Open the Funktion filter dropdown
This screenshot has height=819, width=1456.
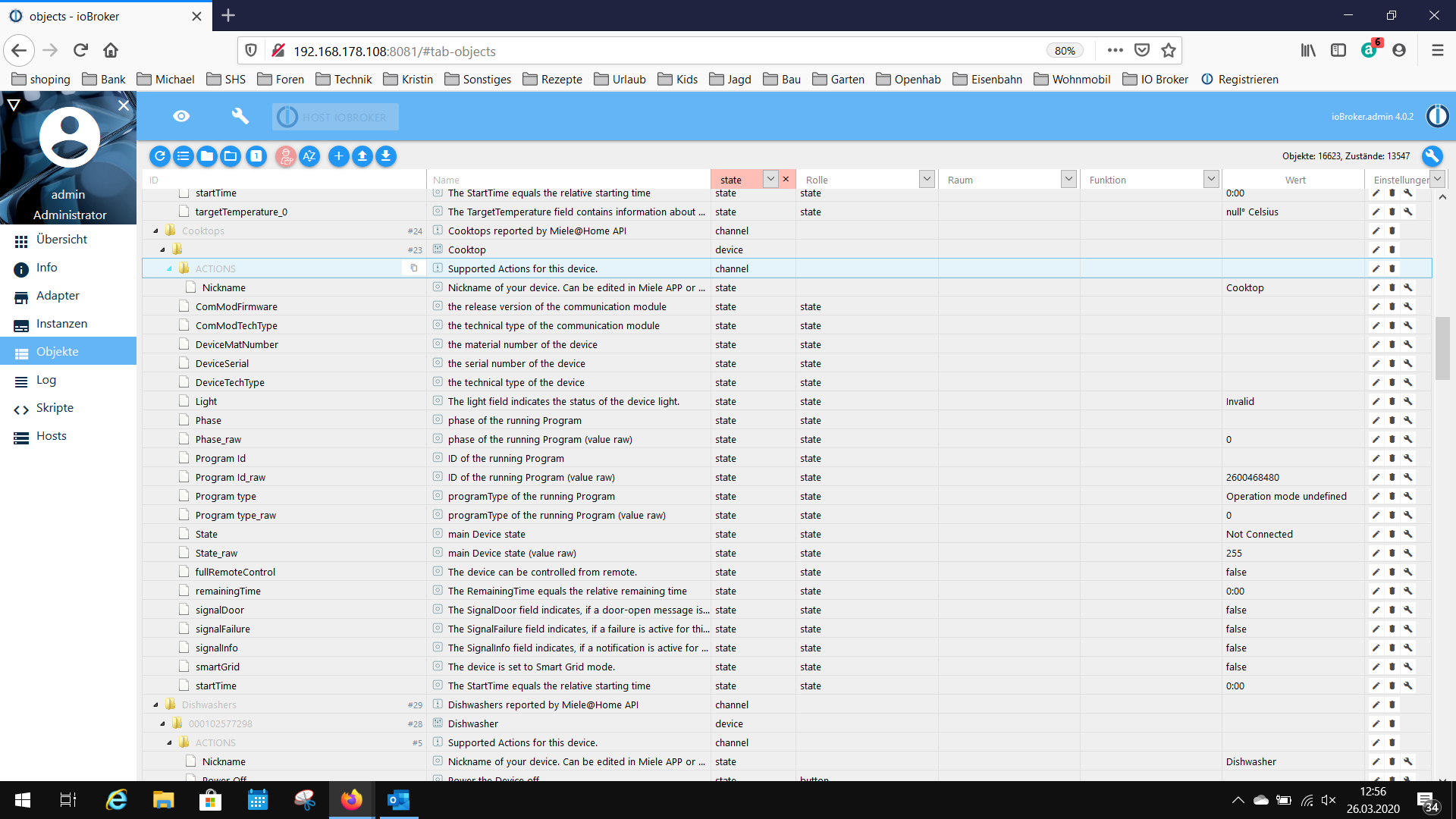1211,180
